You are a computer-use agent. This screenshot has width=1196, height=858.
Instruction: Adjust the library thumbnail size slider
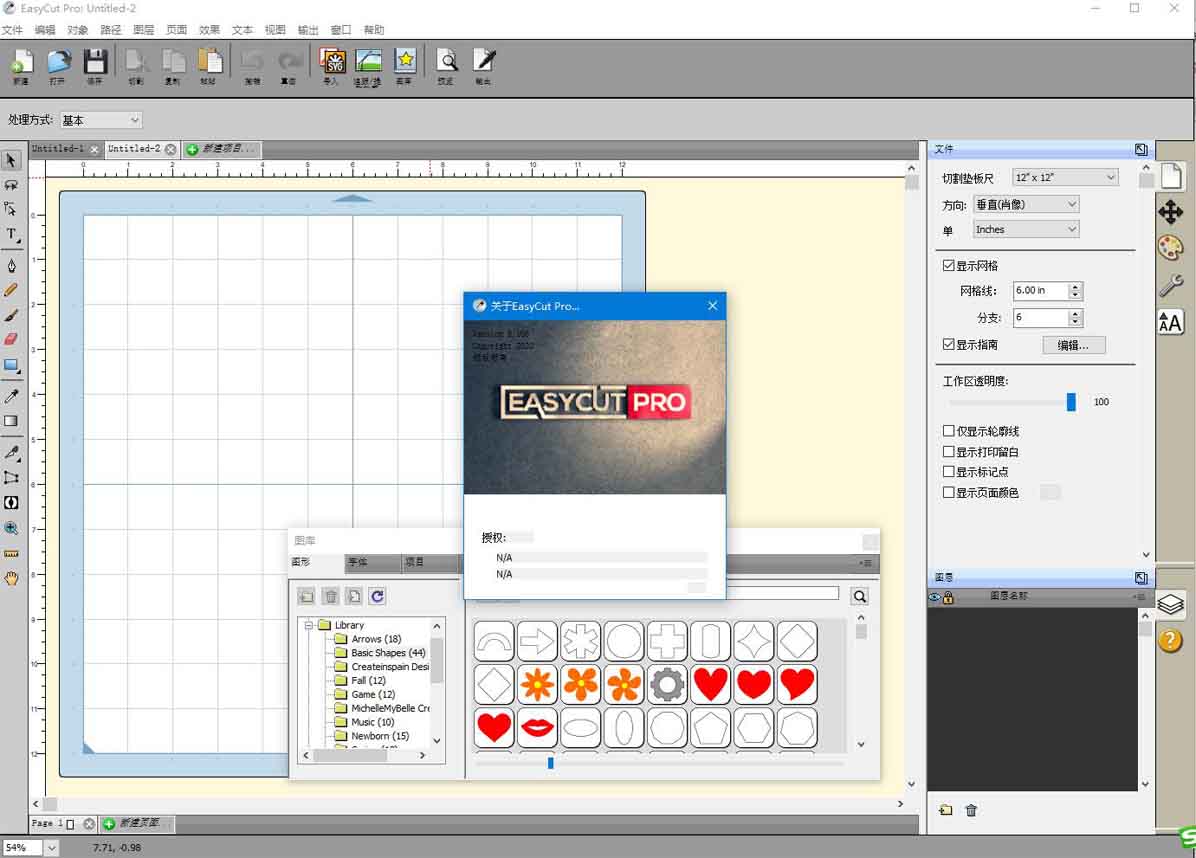(x=551, y=763)
